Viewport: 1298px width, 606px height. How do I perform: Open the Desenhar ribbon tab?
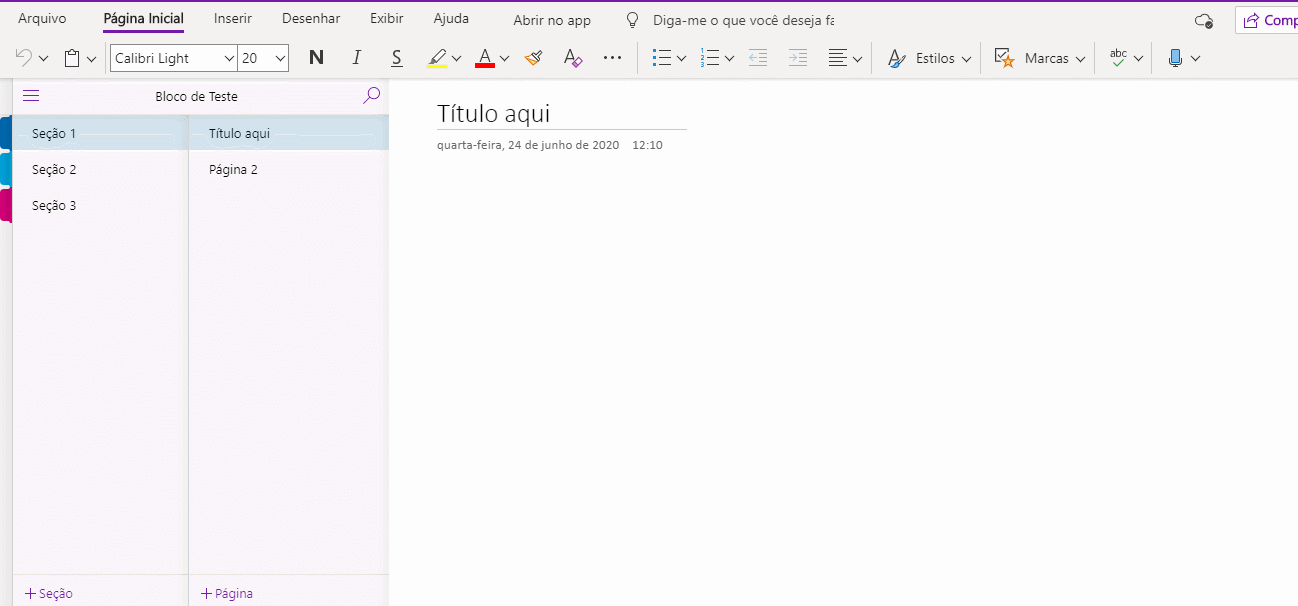pyautogui.click(x=311, y=19)
